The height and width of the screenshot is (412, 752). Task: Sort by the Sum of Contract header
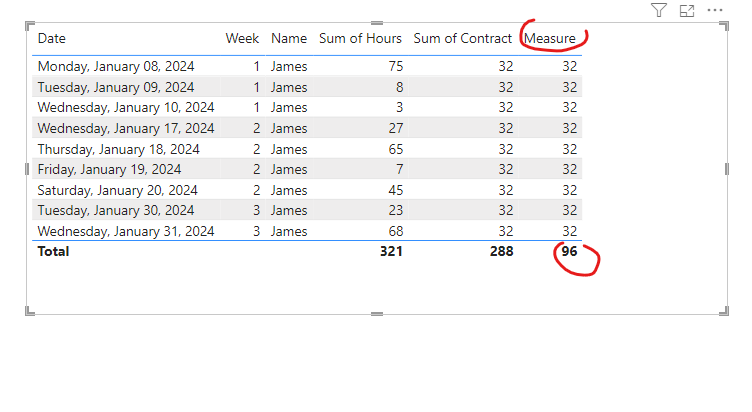[x=462, y=38]
